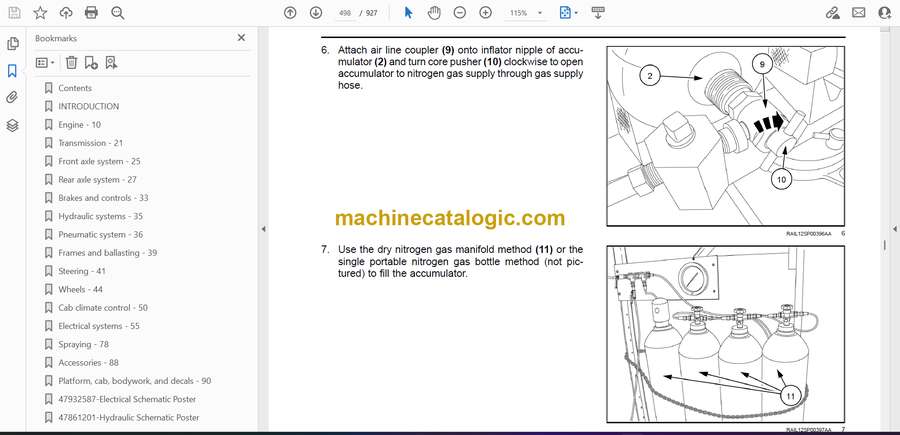The height and width of the screenshot is (435, 900).
Task: Click the zoom out minus icon
Action: tap(460, 13)
